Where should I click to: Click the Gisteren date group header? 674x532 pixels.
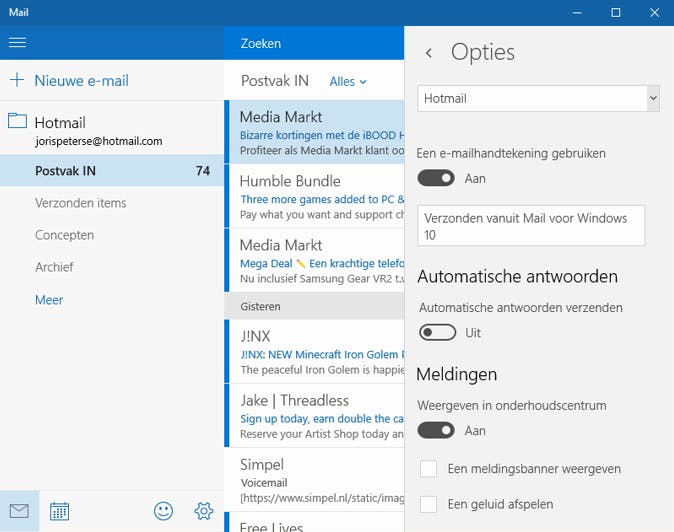pos(314,306)
